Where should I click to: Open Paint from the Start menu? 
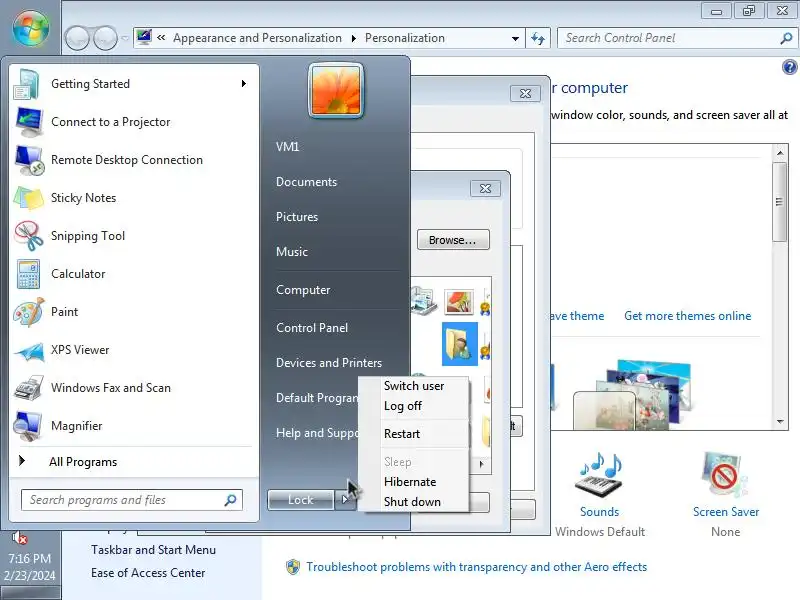134,312
